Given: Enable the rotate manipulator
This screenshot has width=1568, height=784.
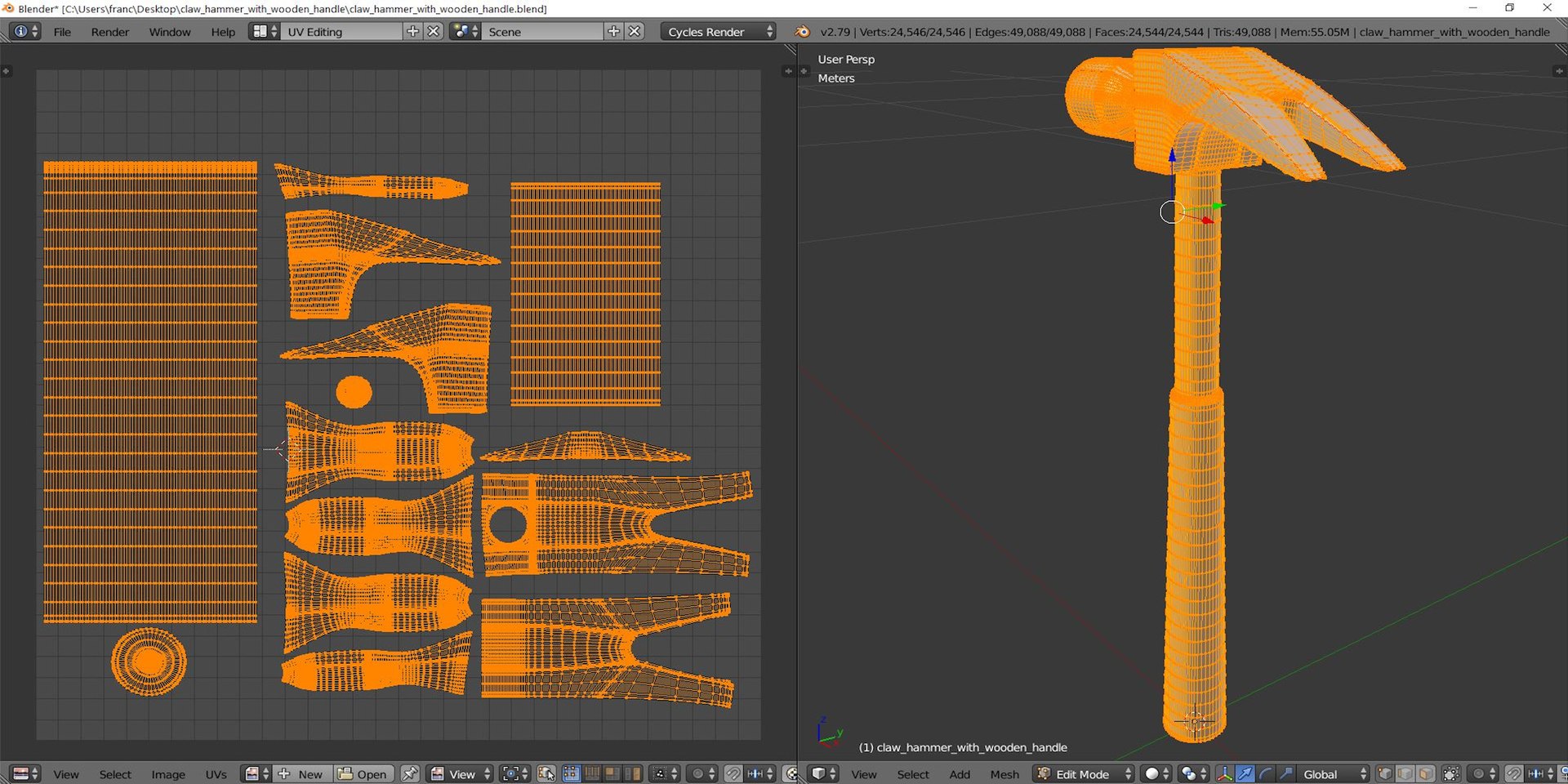Looking at the screenshot, I should [x=1265, y=773].
